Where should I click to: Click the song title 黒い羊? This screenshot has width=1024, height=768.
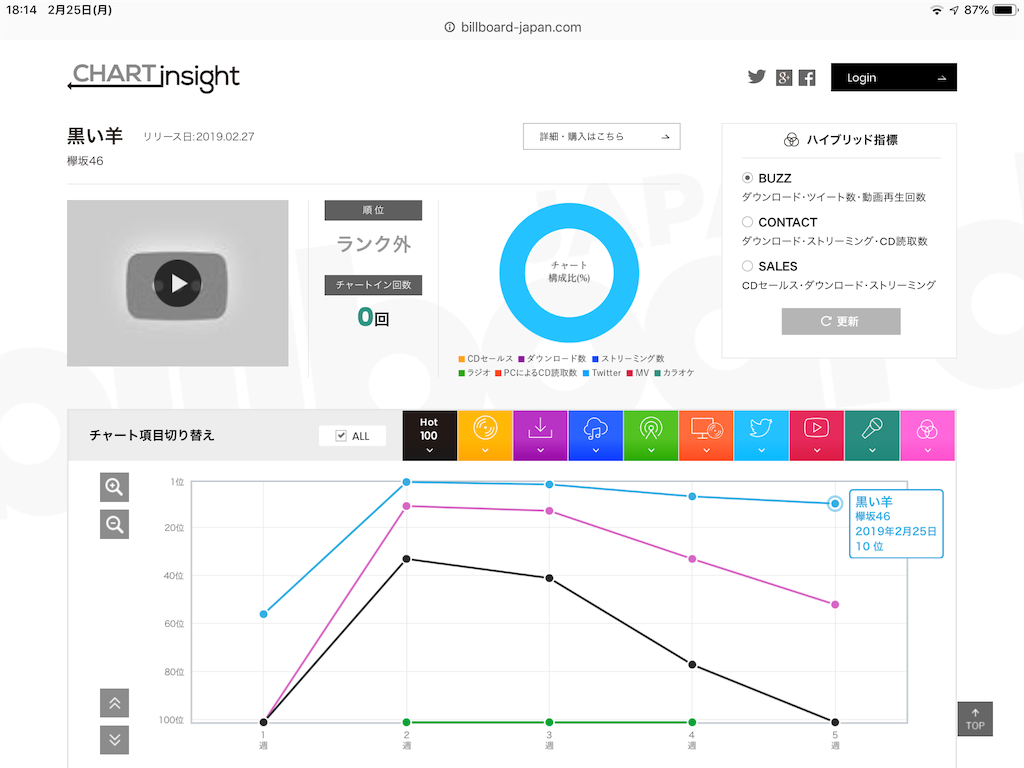[x=95, y=136]
